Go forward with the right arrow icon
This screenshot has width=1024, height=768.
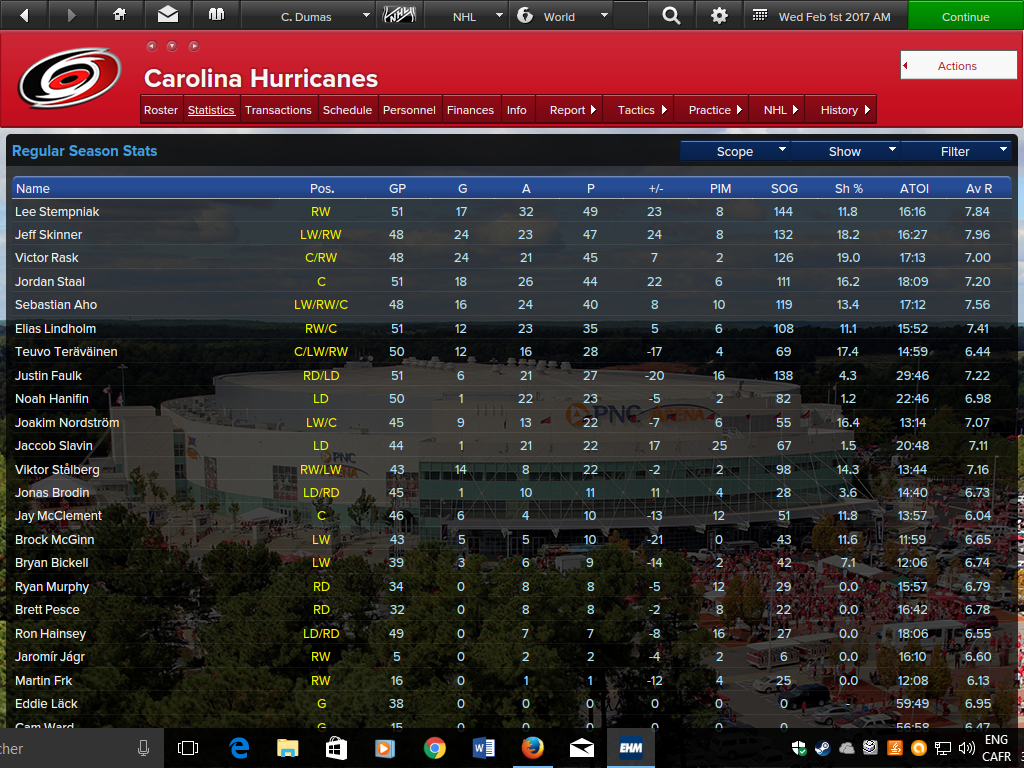click(x=72, y=15)
